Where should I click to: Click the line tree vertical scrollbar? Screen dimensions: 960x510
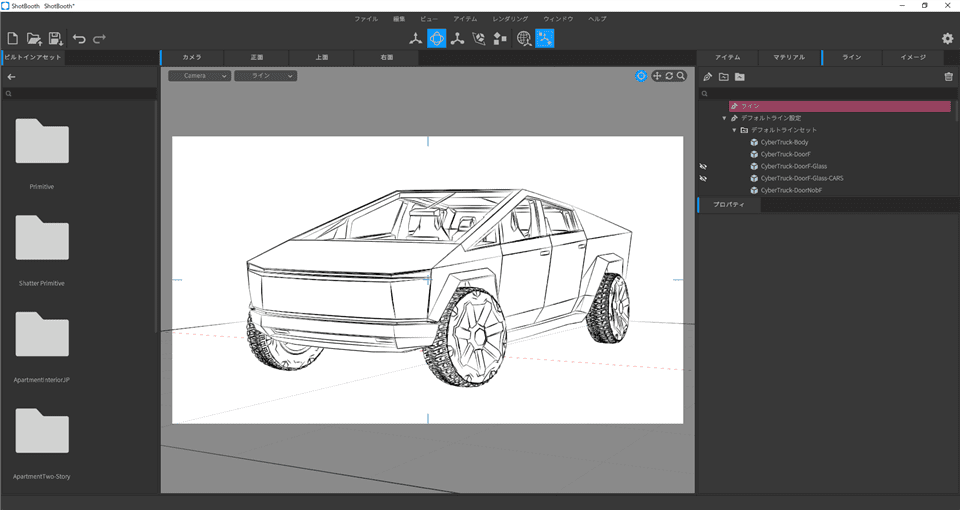click(x=957, y=110)
